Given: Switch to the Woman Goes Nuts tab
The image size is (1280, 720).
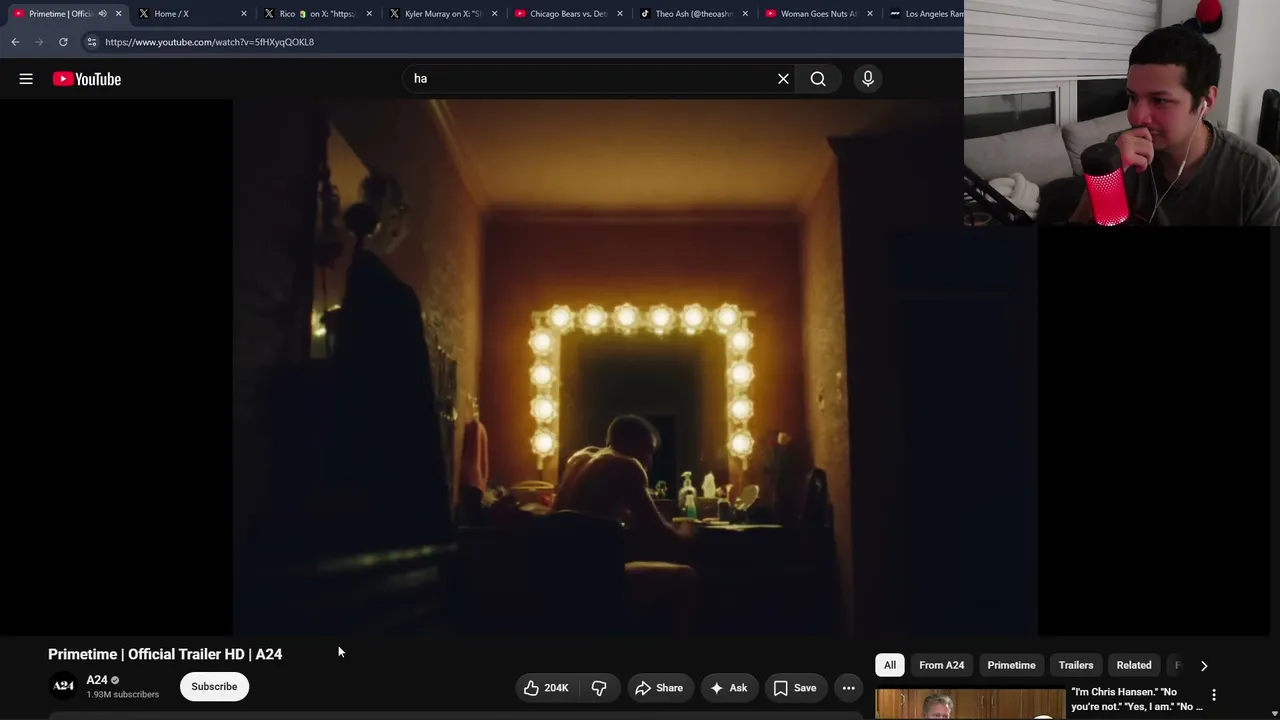Looking at the screenshot, I should [818, 14].
